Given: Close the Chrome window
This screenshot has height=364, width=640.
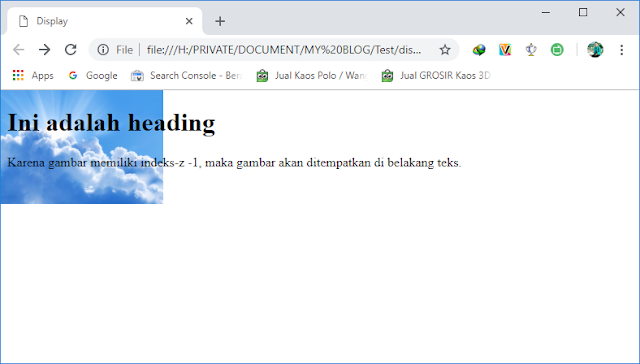Looking at the screenshot, I should pyautogui.click(x=620, y=12).
